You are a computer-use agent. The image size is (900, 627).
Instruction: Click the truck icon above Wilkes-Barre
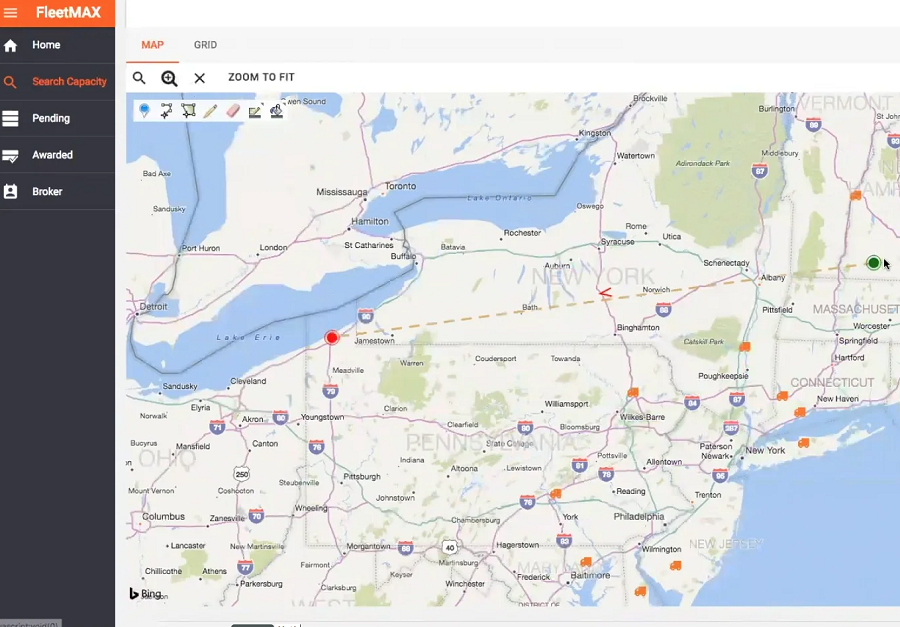[633, 393]
